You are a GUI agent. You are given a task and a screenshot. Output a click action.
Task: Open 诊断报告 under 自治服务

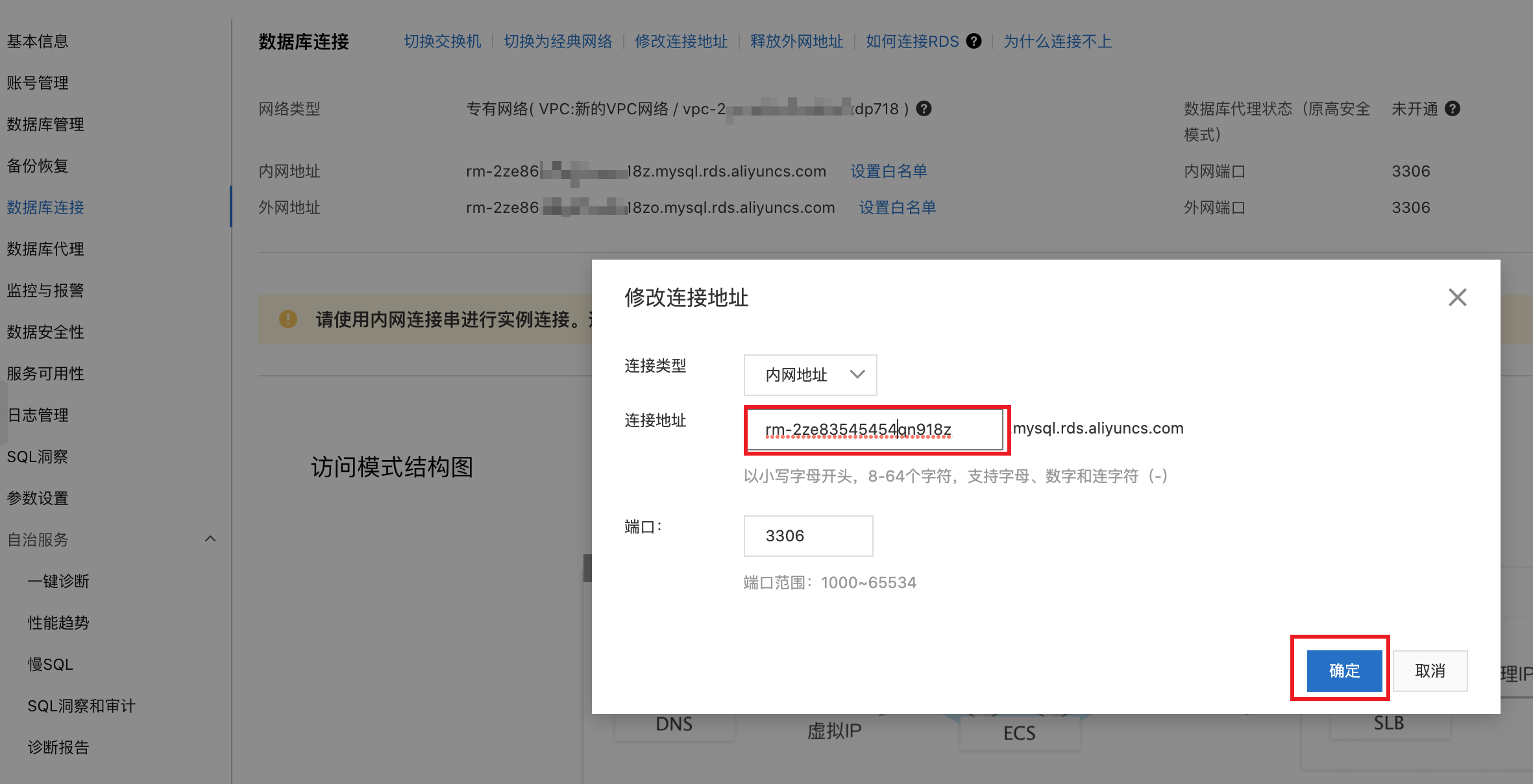pyautogui.click(x=58, y=747)
